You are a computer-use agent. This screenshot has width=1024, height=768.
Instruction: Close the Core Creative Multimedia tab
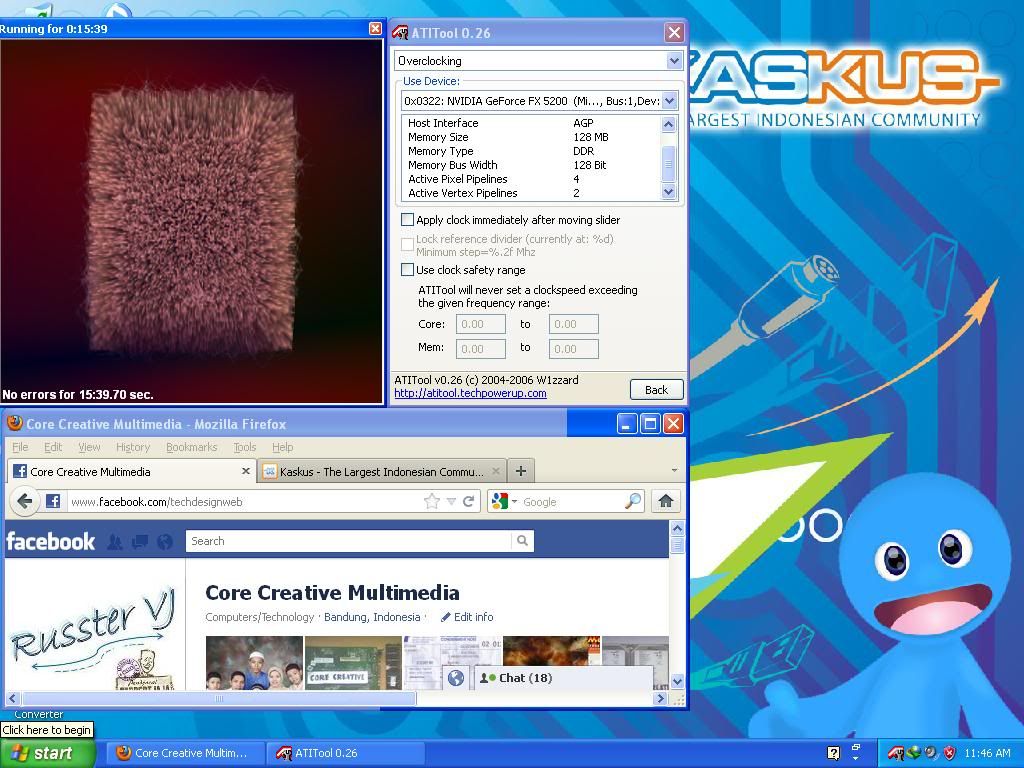[246, 471]
